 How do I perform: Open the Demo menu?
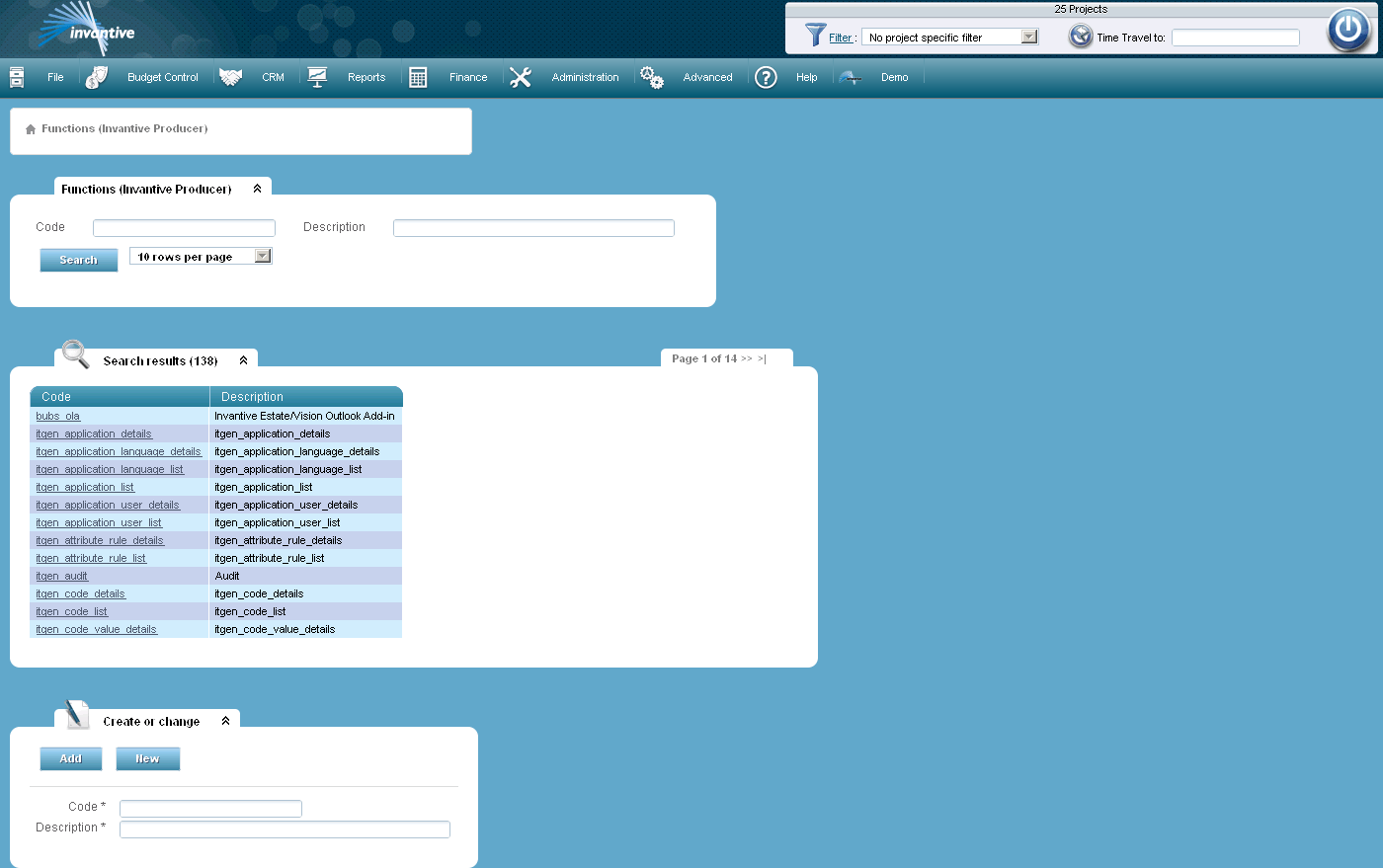895,76
